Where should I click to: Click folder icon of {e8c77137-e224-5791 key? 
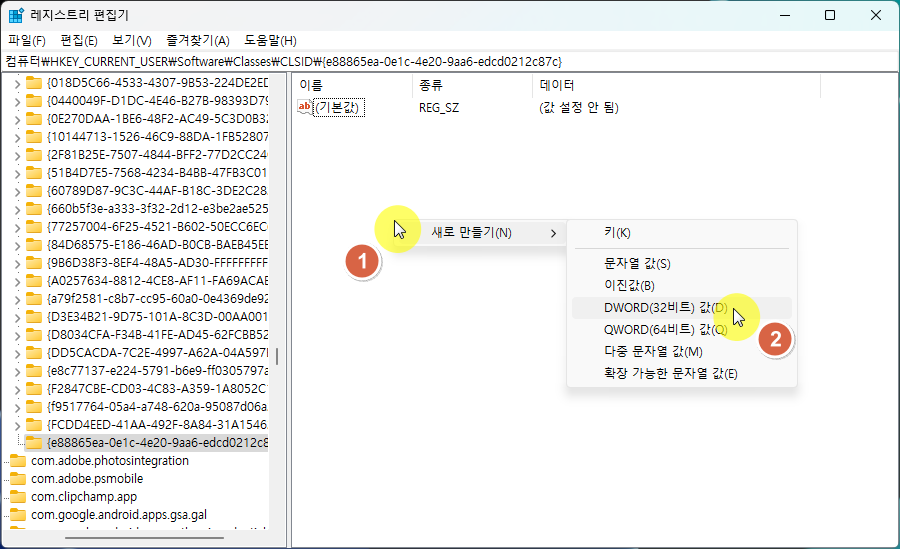[34, 370]
